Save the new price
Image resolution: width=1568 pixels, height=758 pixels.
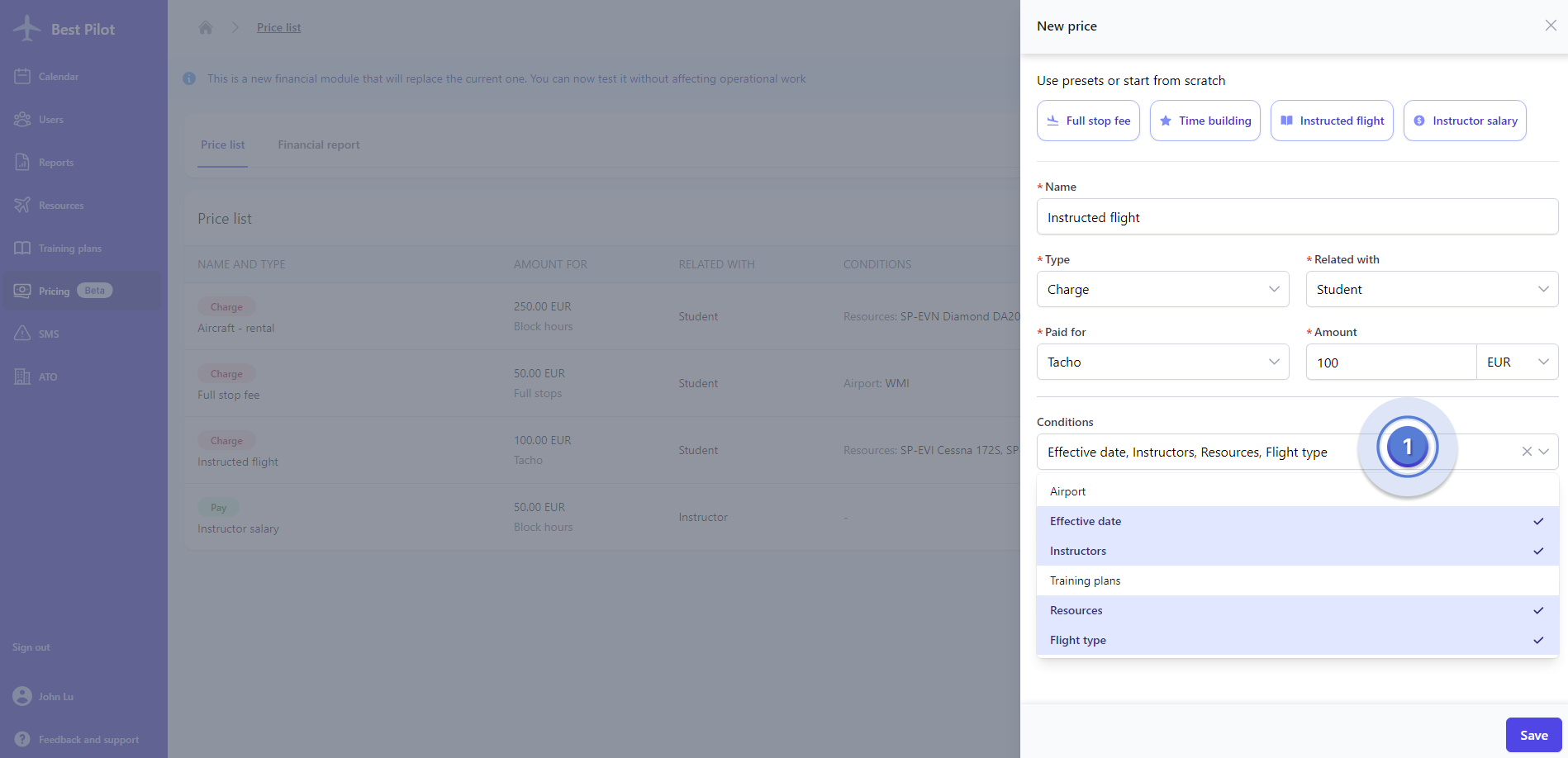tap(1533, 735)
